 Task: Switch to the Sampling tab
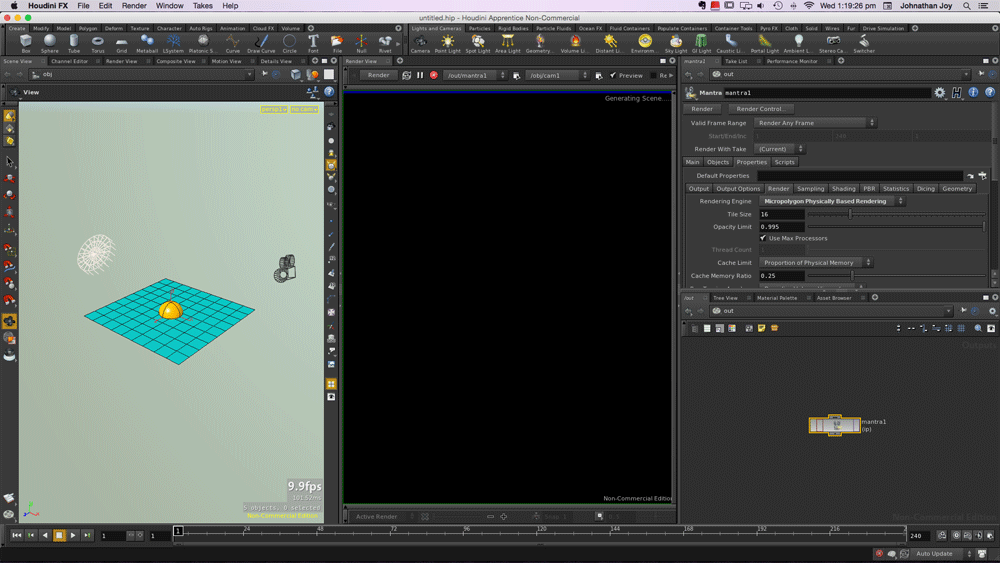pyautogui.click(x=810, y=188)
